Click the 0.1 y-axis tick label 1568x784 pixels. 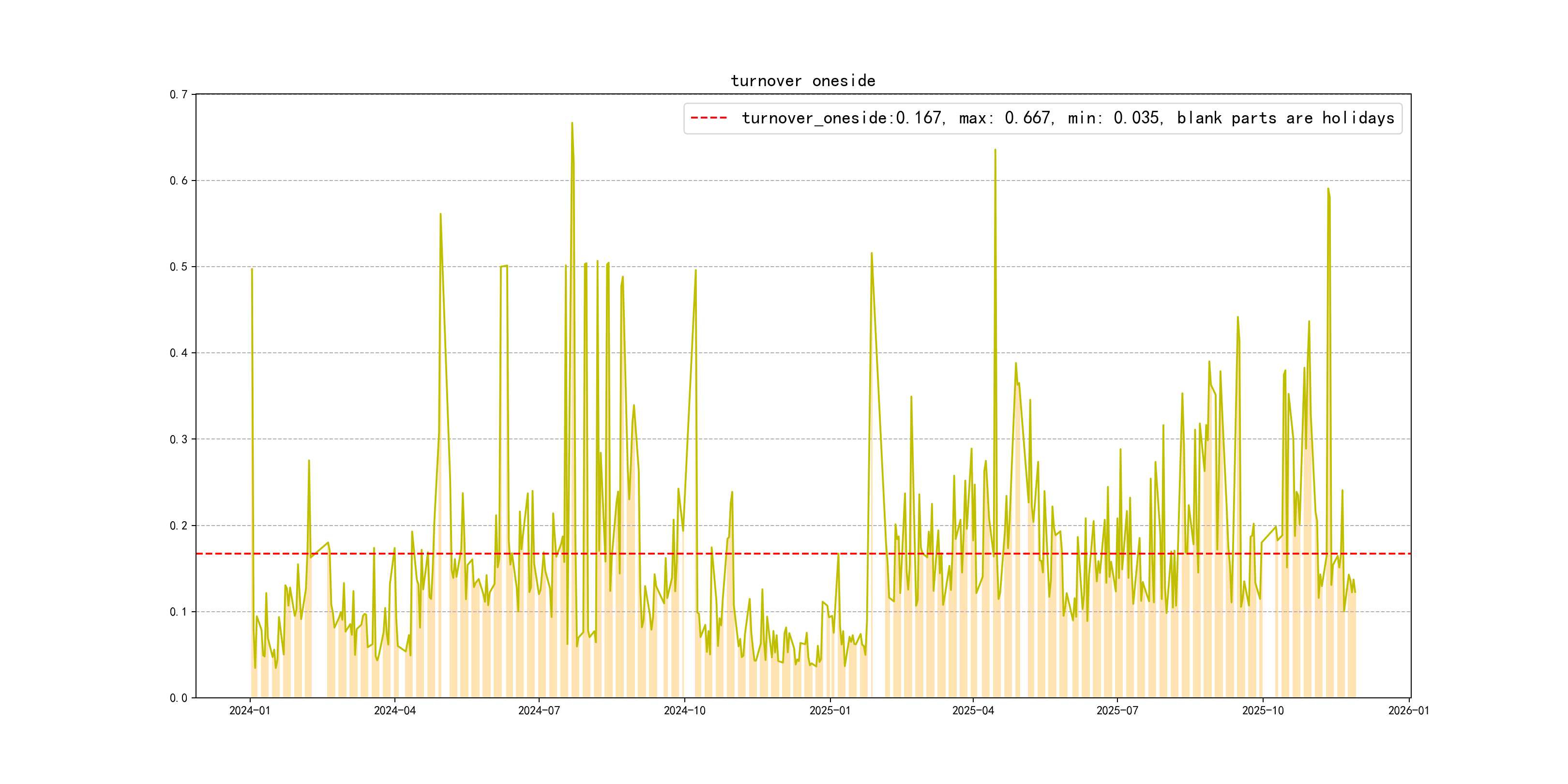click(179, 612)
